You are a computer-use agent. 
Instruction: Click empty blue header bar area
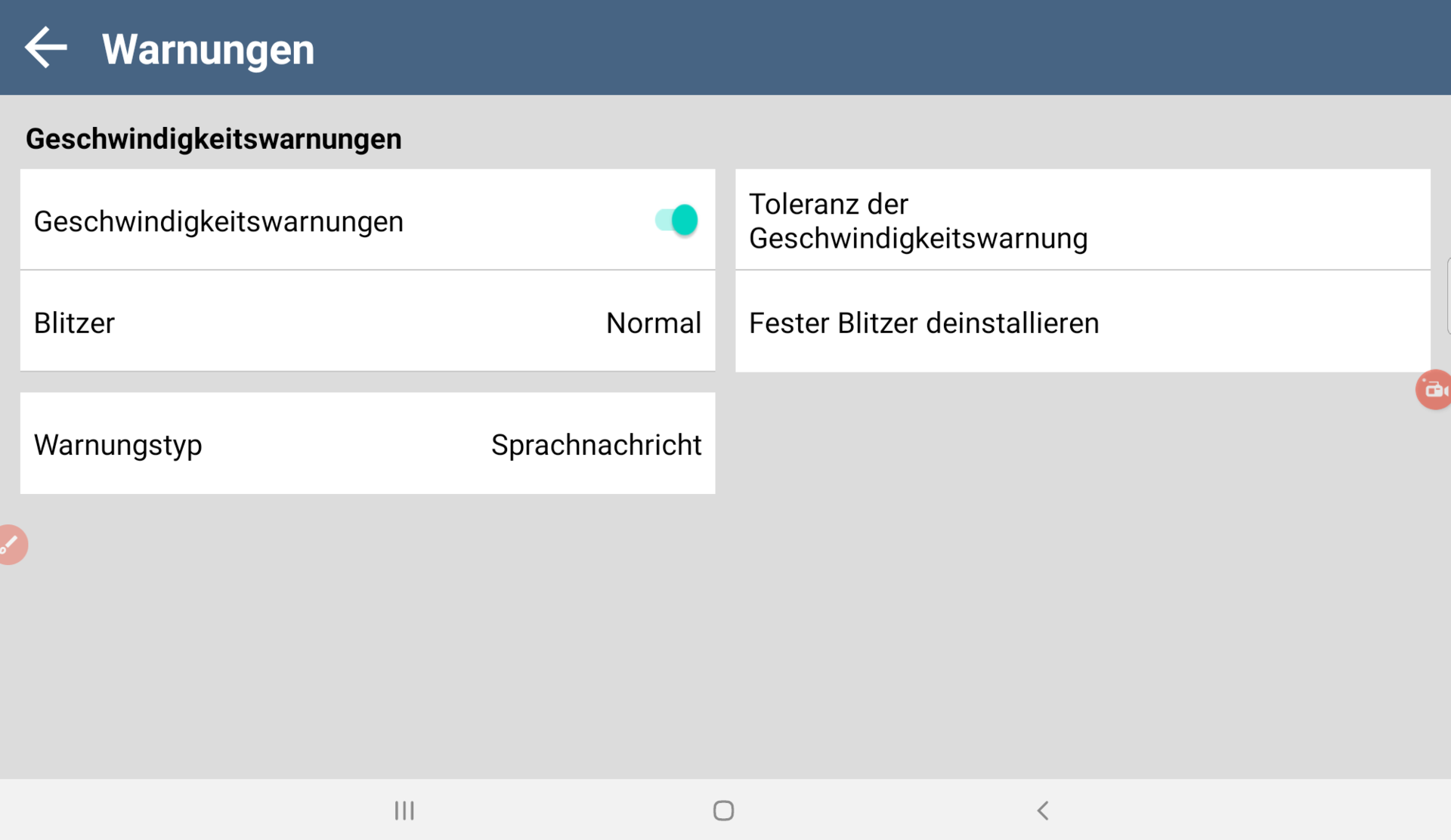point(831,47)
